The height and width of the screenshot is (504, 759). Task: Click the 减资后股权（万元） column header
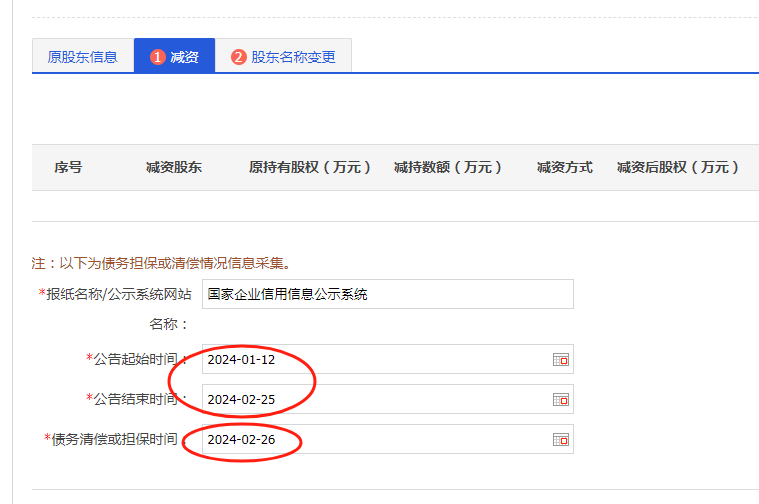677,167
